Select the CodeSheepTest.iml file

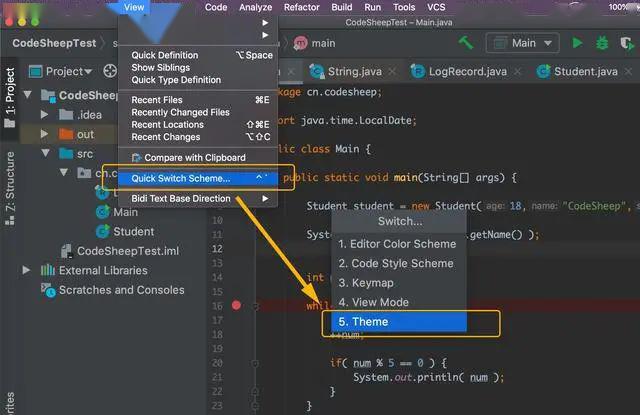click(x=128, y=251)
